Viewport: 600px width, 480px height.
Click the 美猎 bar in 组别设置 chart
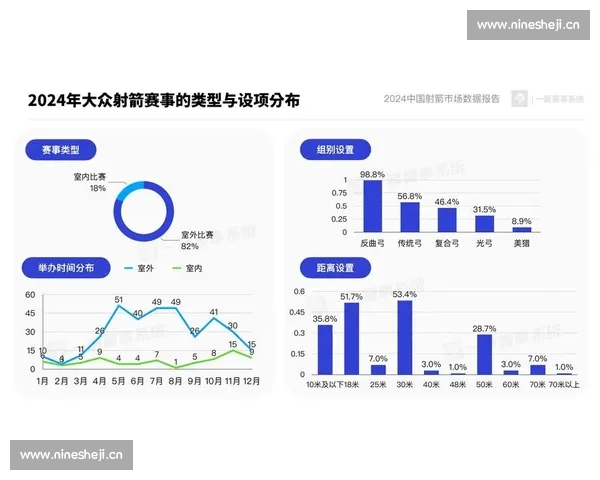(522, 230)
